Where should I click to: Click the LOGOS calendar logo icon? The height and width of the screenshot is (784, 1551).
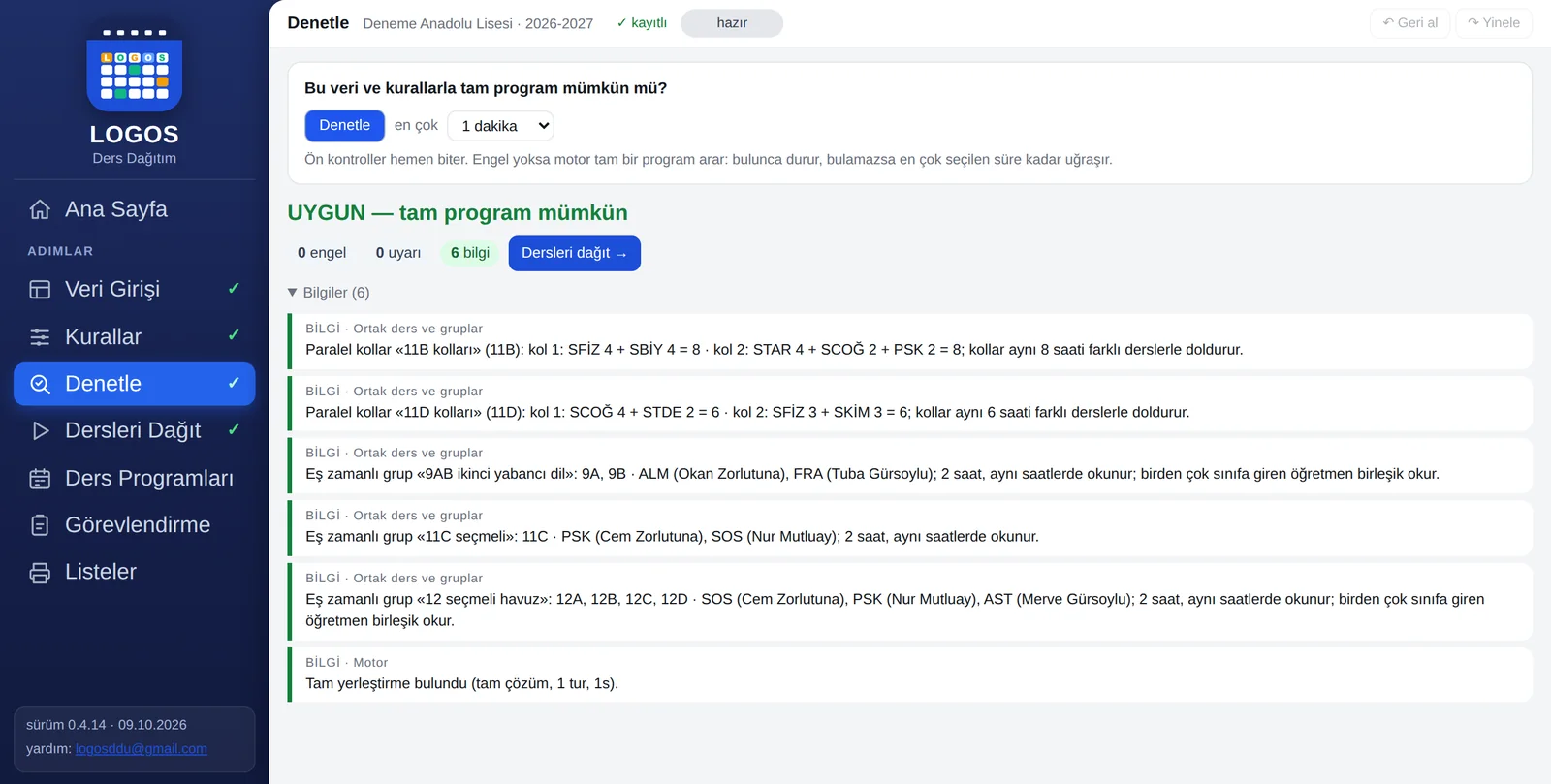135,71
